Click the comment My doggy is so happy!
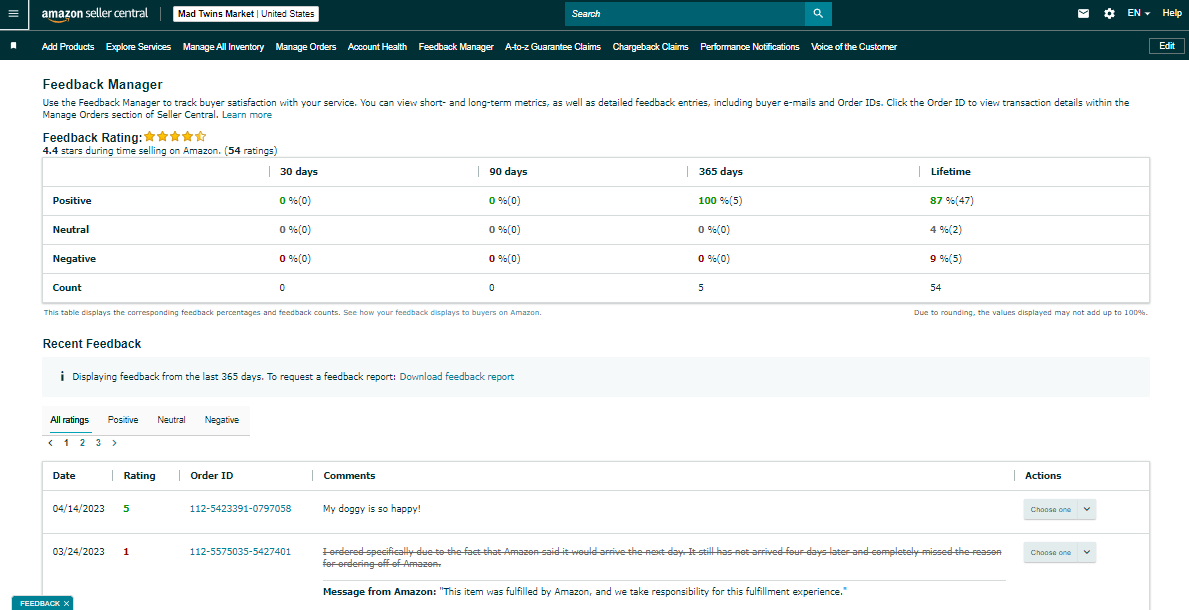The image size is (1189, 610). coord(372,509)
